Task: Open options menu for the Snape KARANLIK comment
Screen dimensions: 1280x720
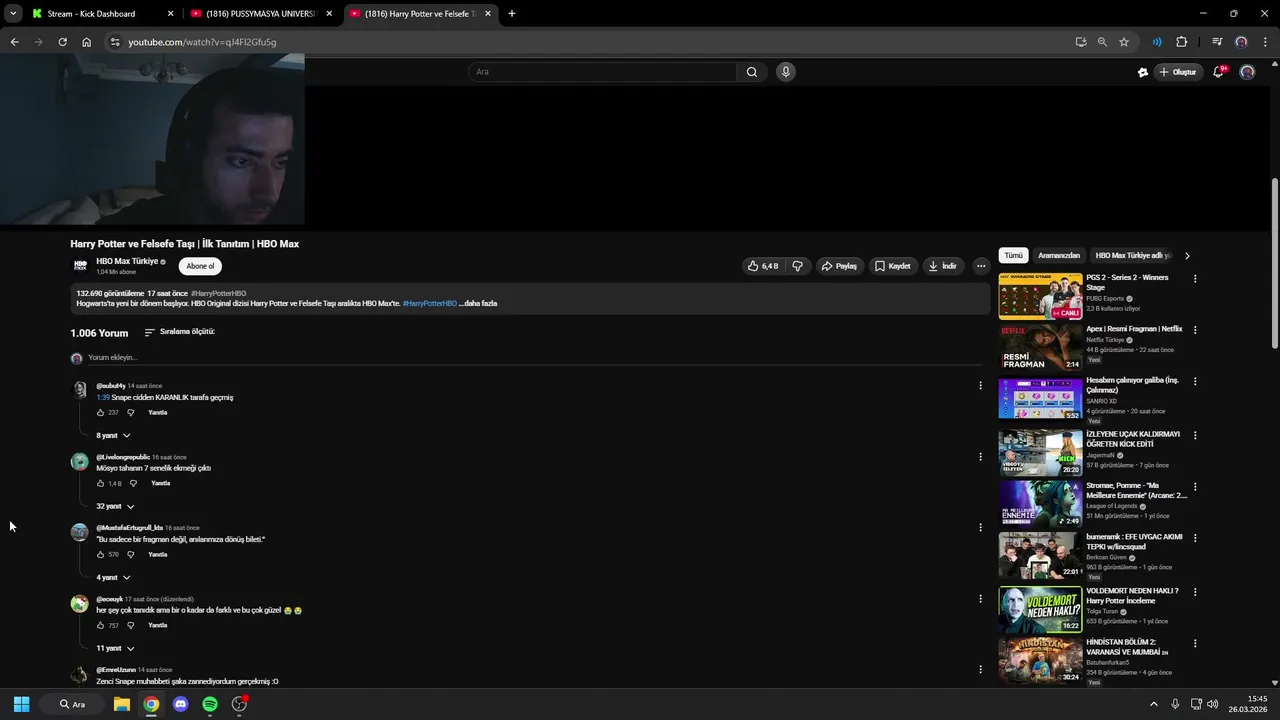Action: (980, 386)
